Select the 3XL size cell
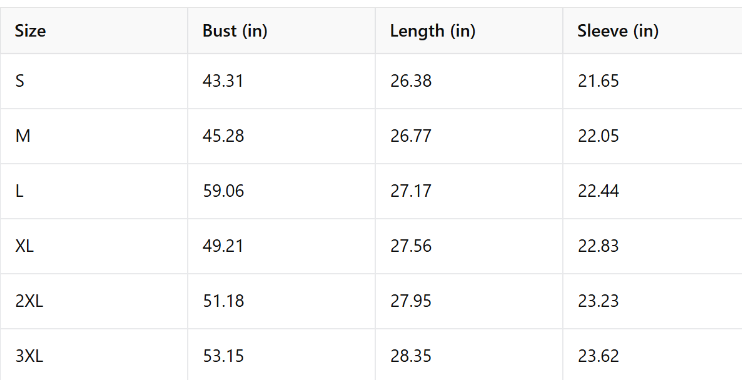The width and height of the screenshot is (742, 380). pyautogui.click(x=94, y=354)
